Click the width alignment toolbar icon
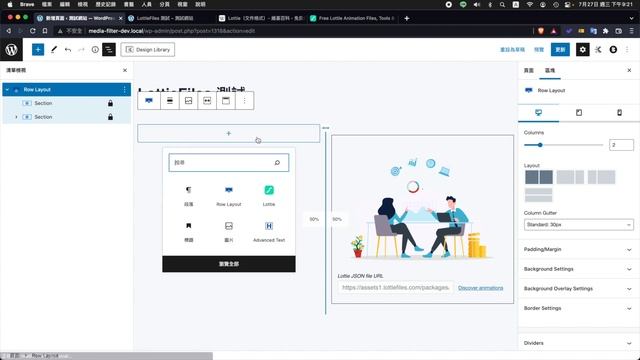Screen dimensions: 640x360 [207, 101]
